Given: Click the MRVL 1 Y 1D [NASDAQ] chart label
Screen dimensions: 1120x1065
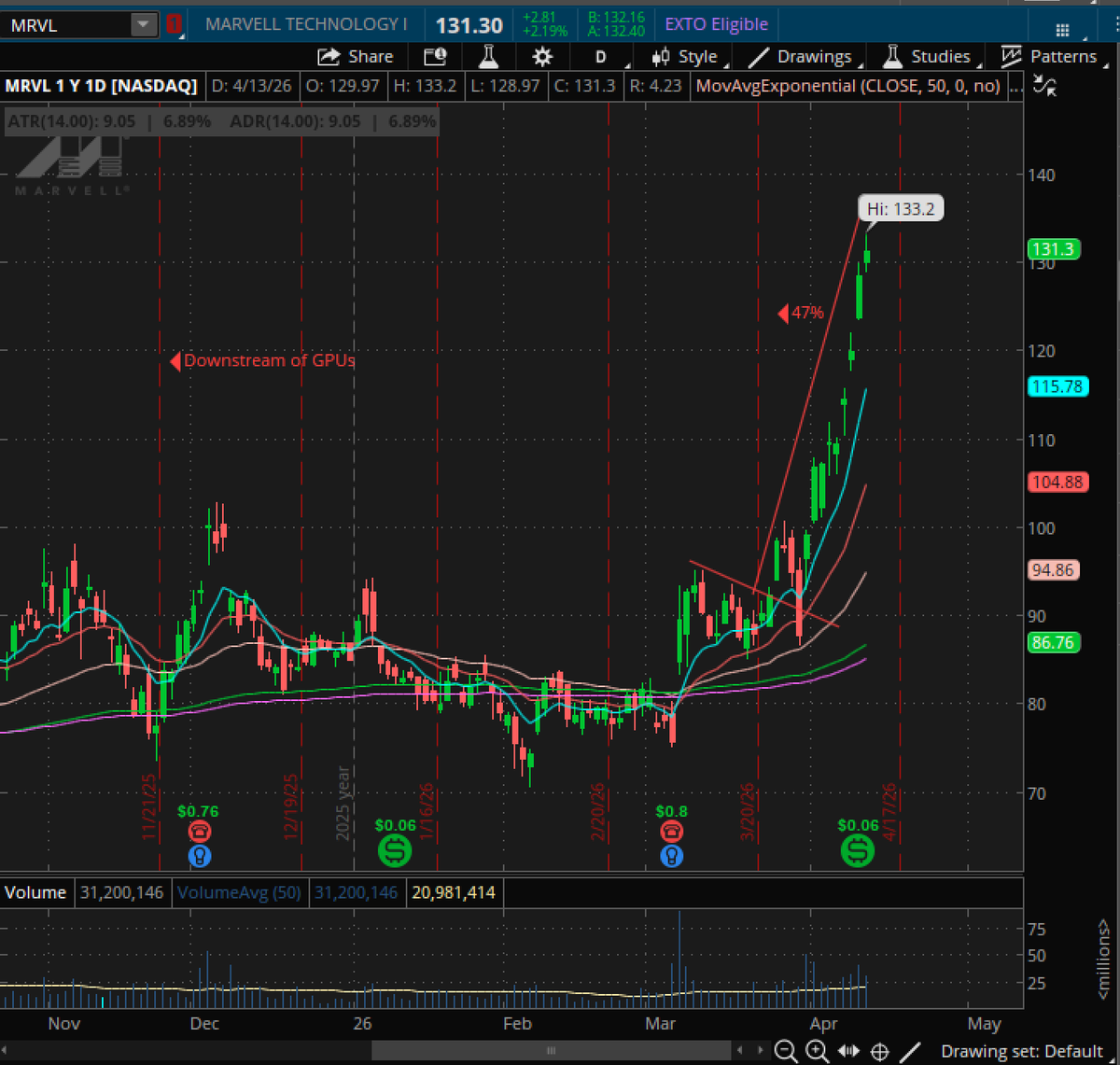Looking at the screenshot, I should tap(102, 86).
